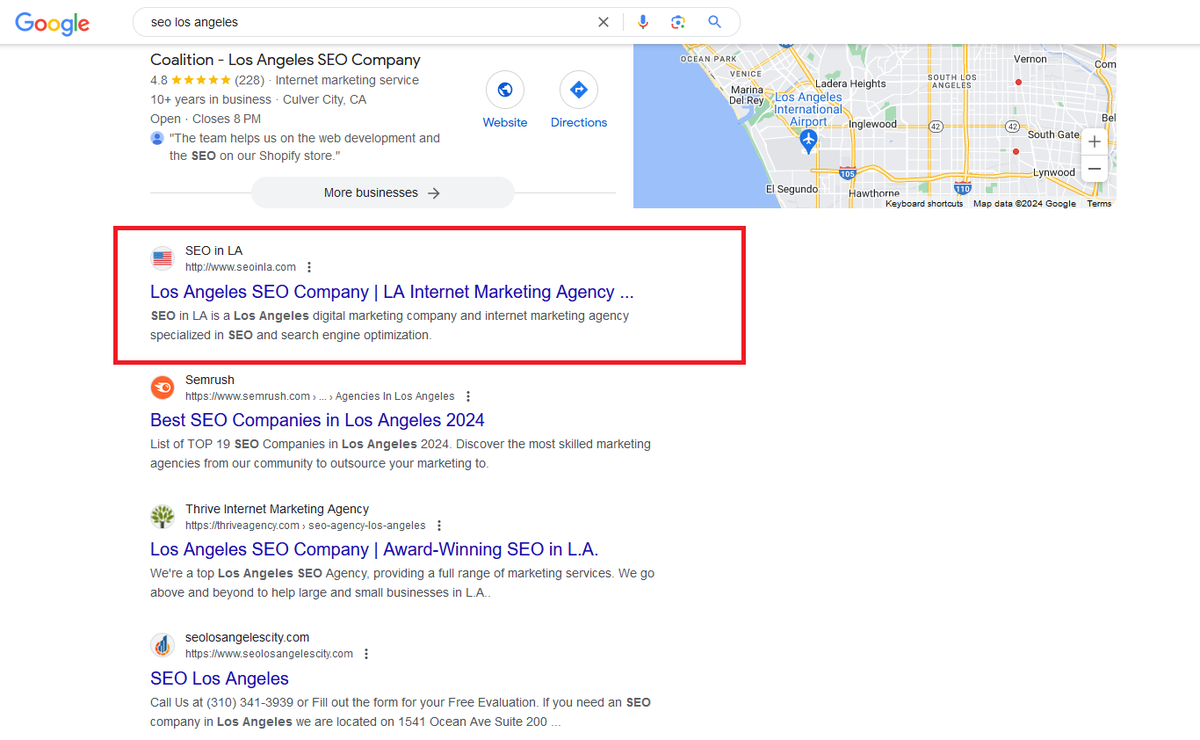
Task: Click the seolosangelescity.com favicon
Action: pos(162,645)
